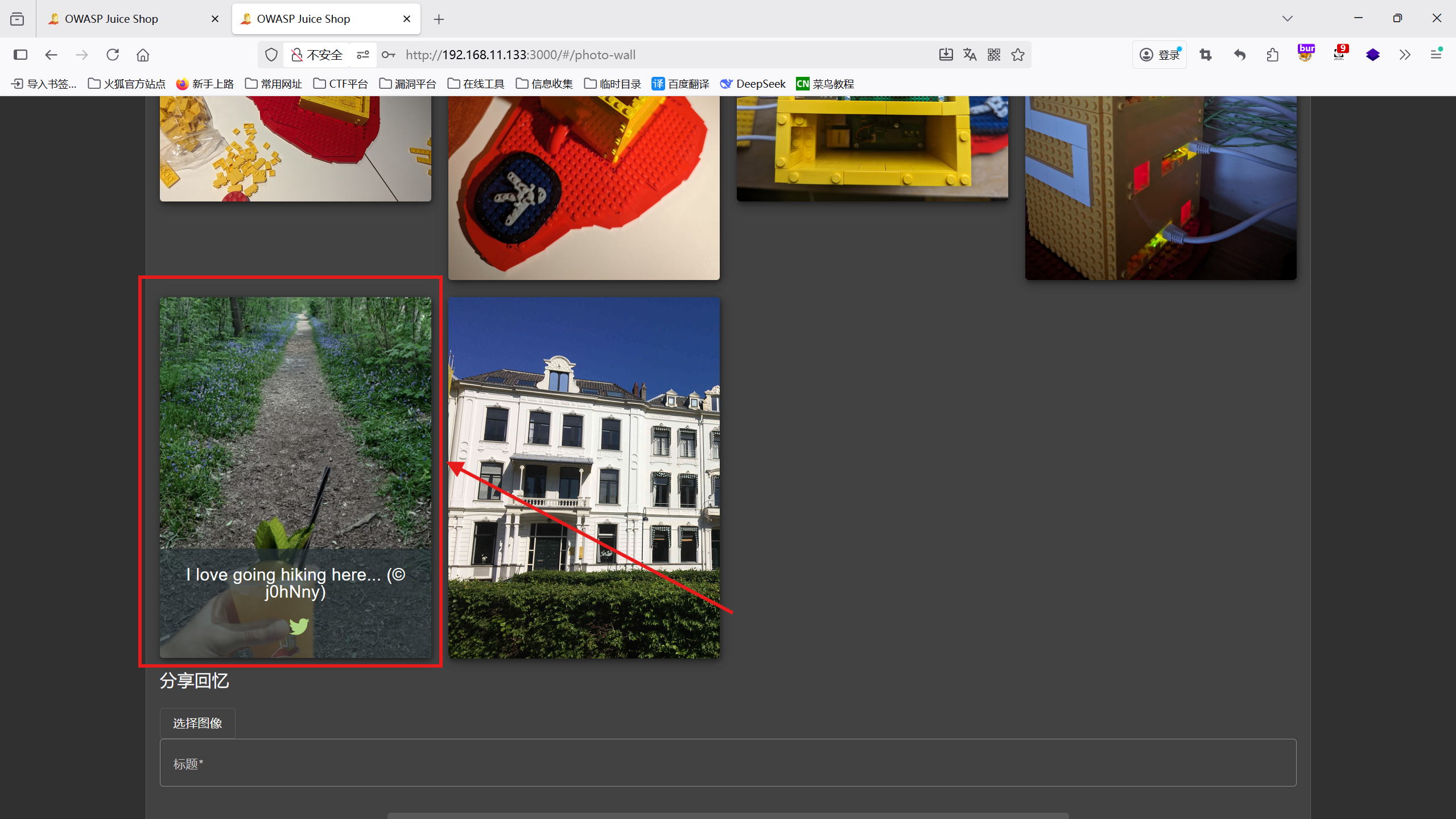Open the home page icon

(x=143, y=55)
